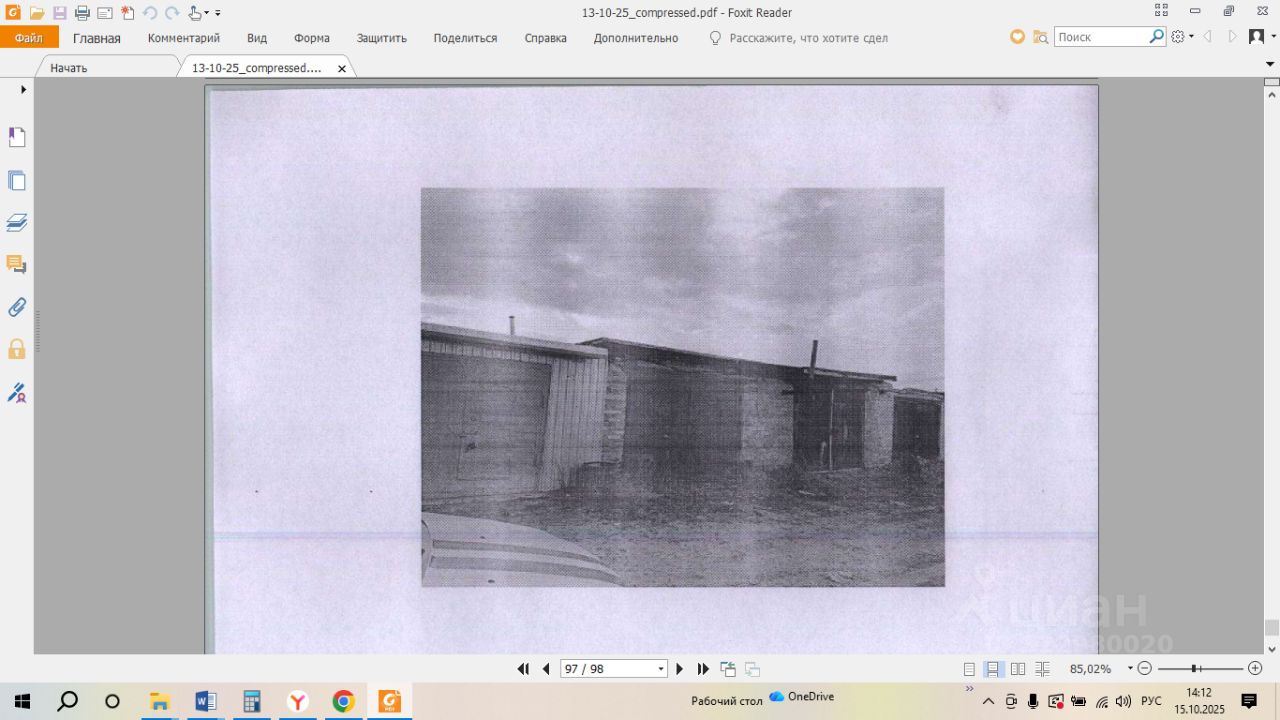Click the previous view icon in status bar

pos(728,669)
